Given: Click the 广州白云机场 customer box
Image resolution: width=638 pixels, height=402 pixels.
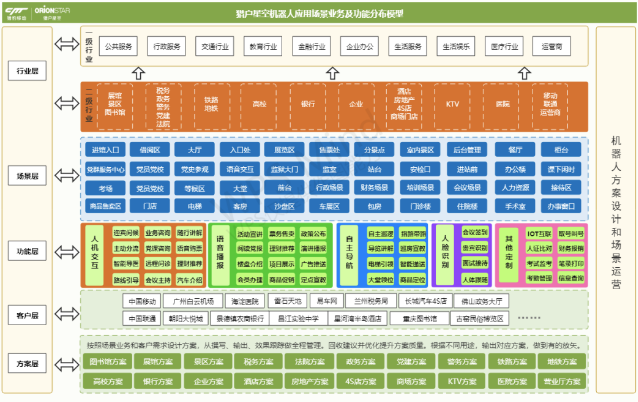Looking at the screenshot, I should [193, 301].
